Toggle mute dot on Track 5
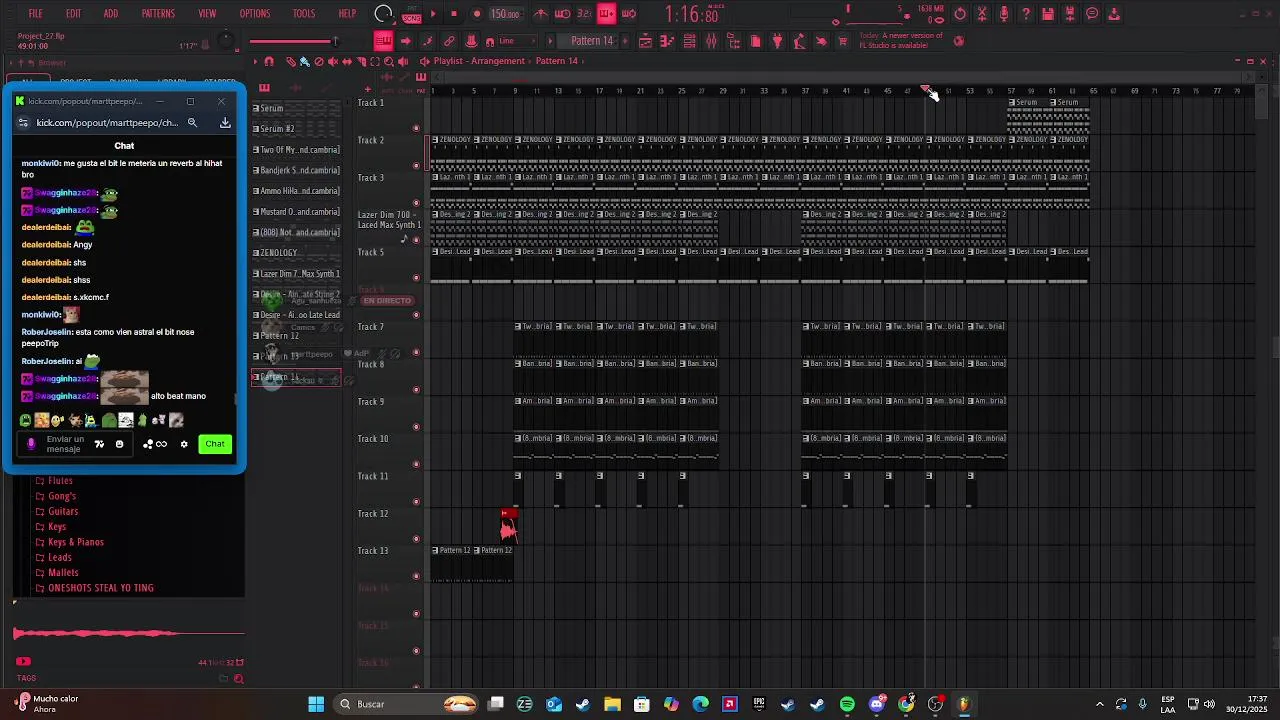Screen dimensions: 1280x720 click(416, 277)
